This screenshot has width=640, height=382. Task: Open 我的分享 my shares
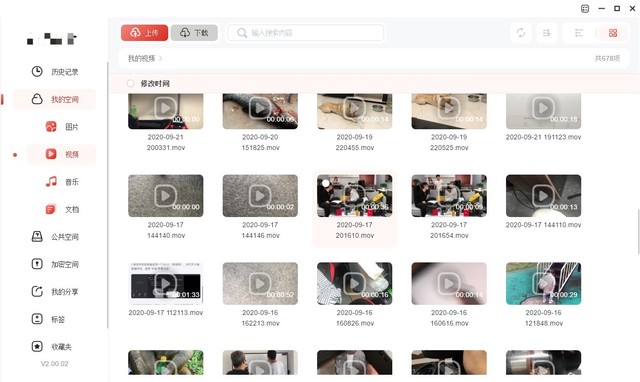(55, 292)
